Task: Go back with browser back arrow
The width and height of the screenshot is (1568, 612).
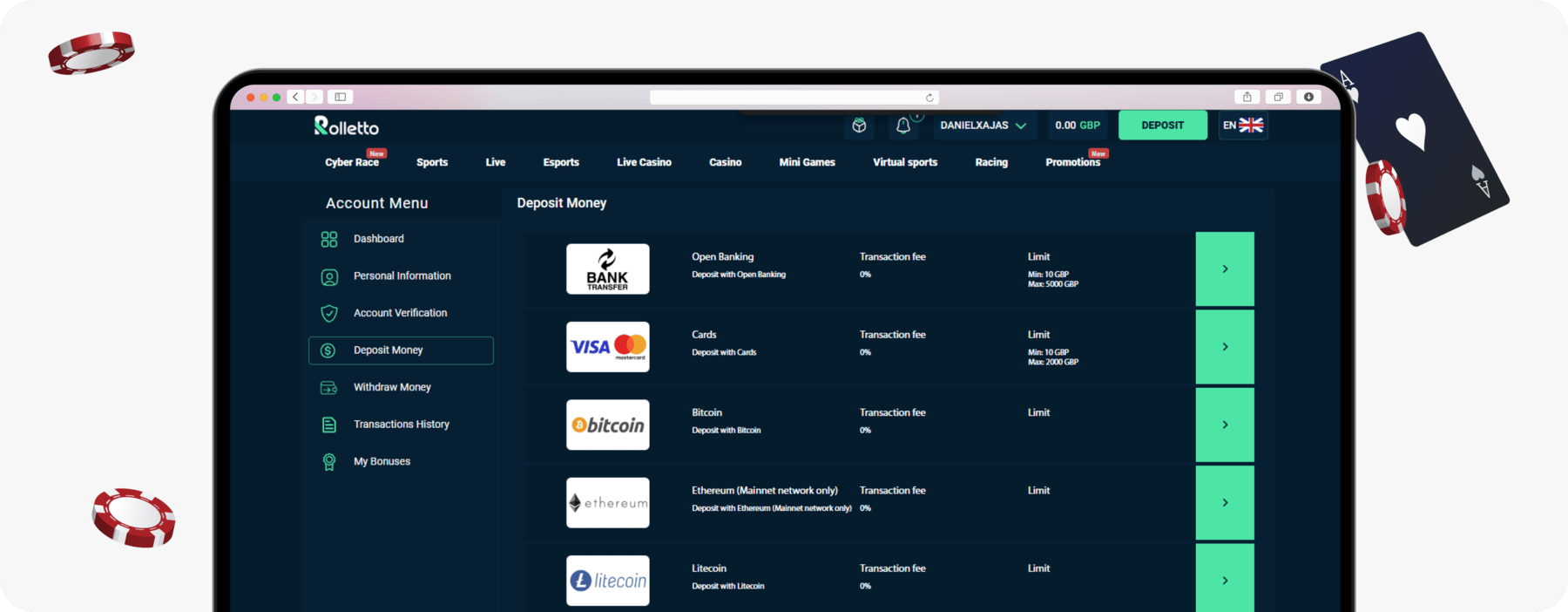Action: point(296,97)
